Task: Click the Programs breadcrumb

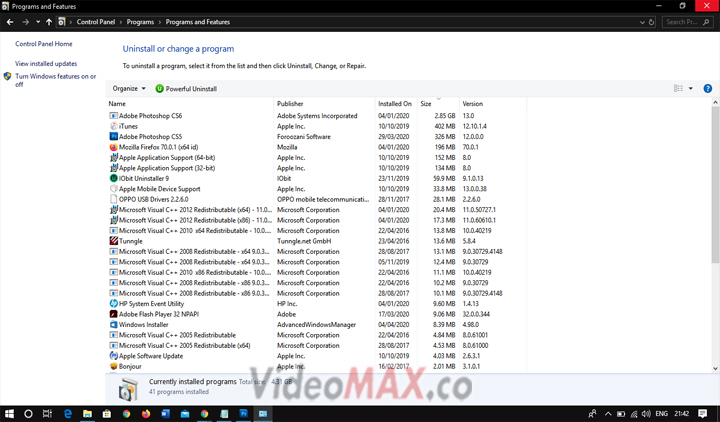Action: click(x=140, y=22)
